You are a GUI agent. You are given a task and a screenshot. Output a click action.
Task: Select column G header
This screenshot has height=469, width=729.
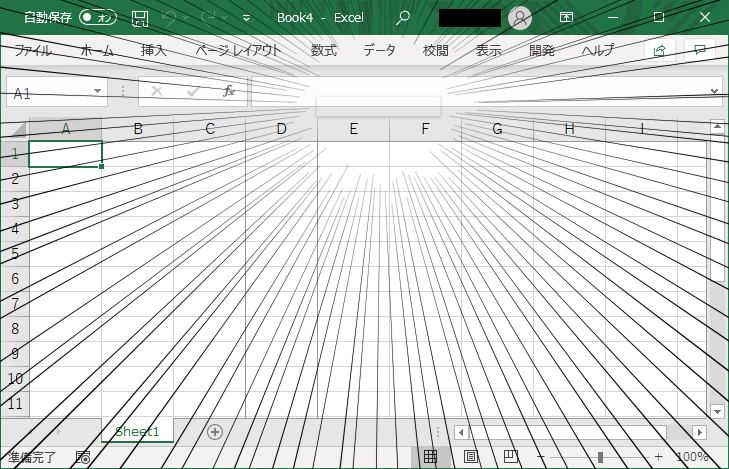point(497,129)
